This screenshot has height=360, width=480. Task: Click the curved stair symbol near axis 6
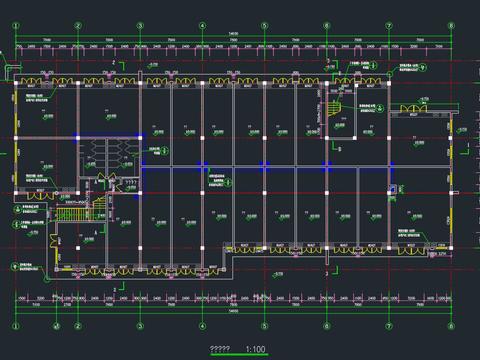pos(334,109)
